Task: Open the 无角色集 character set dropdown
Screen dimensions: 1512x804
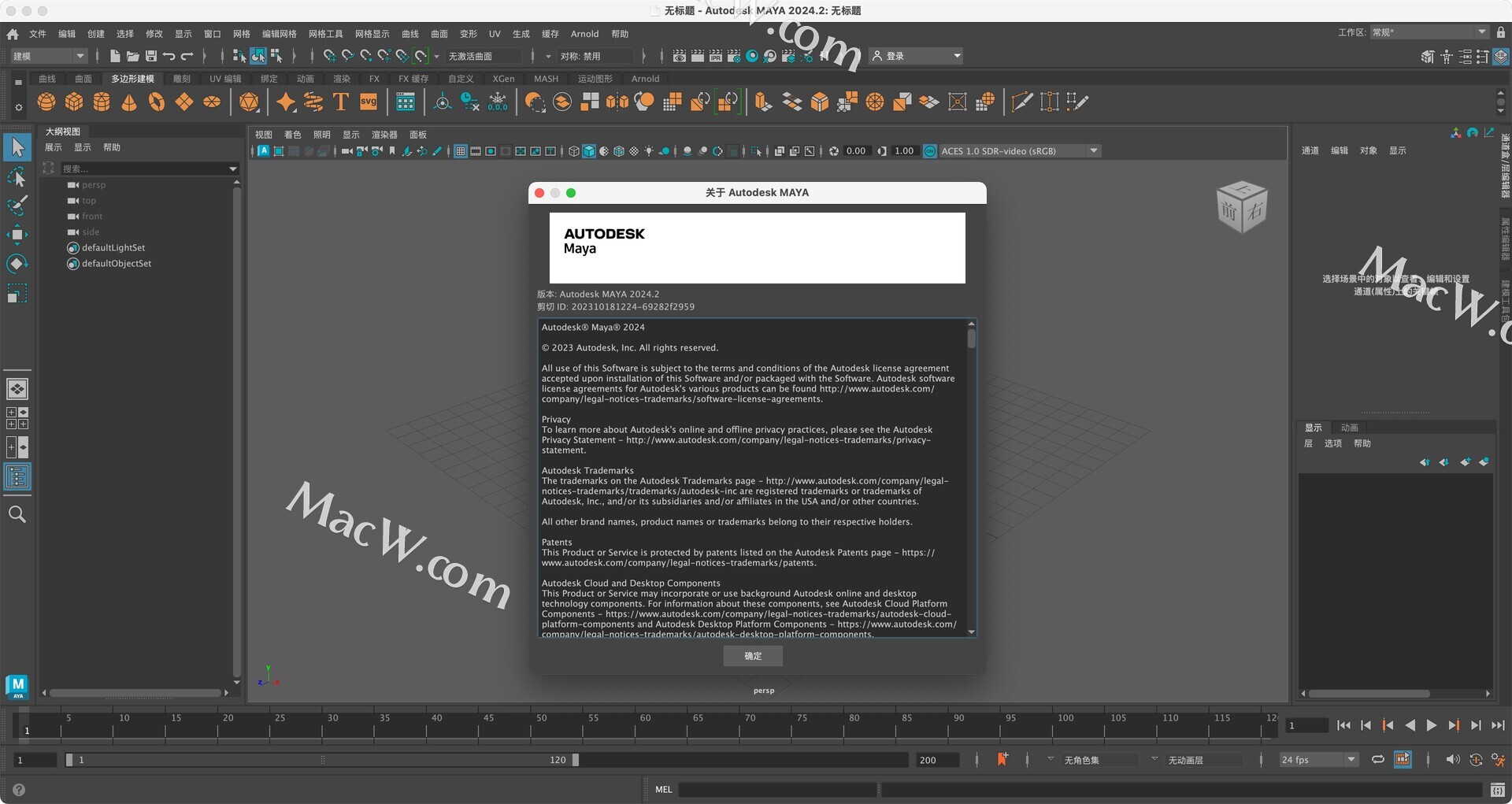Action: click(1051, 759)
